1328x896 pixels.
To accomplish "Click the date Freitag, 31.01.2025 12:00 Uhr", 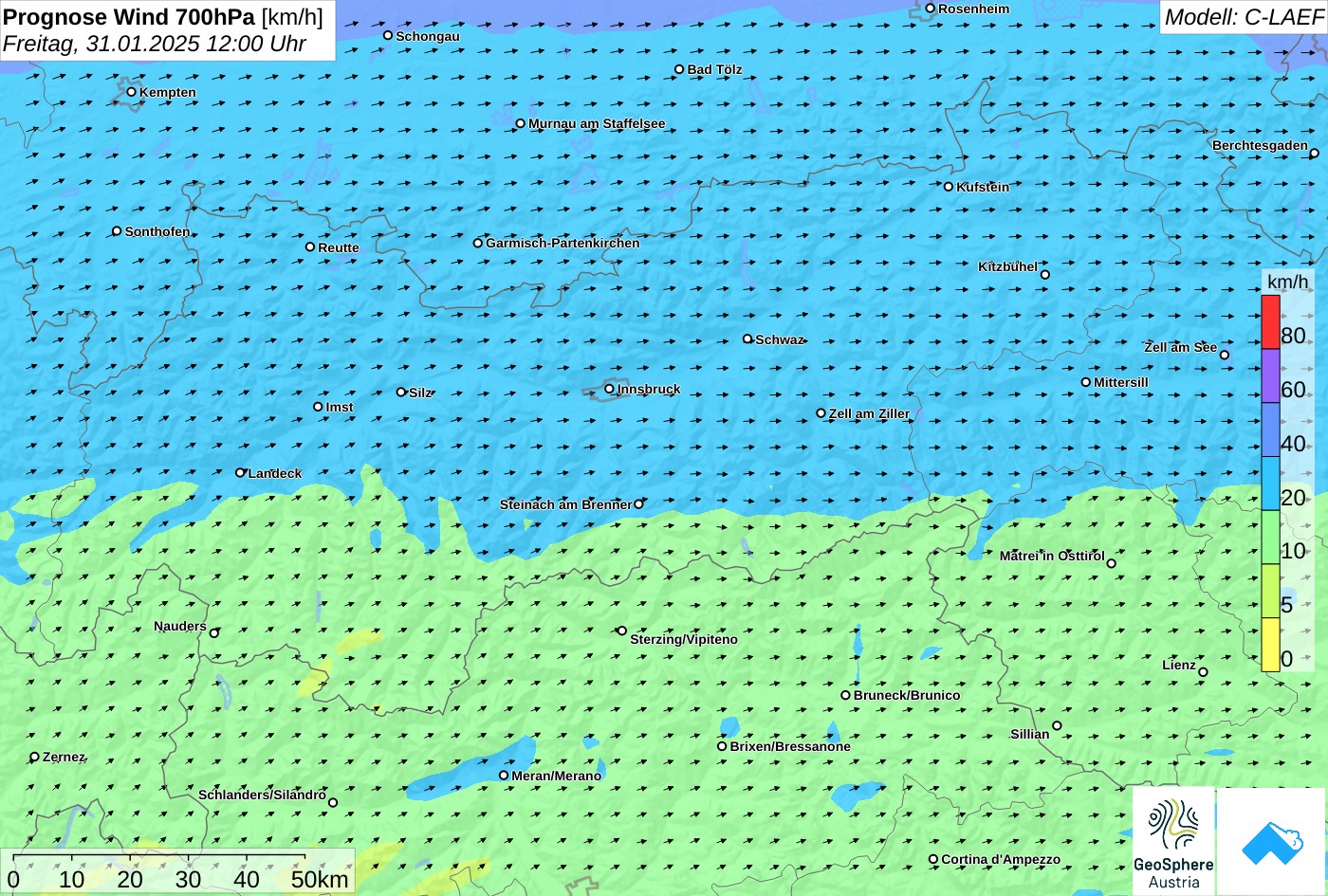I will click(155, 44).
